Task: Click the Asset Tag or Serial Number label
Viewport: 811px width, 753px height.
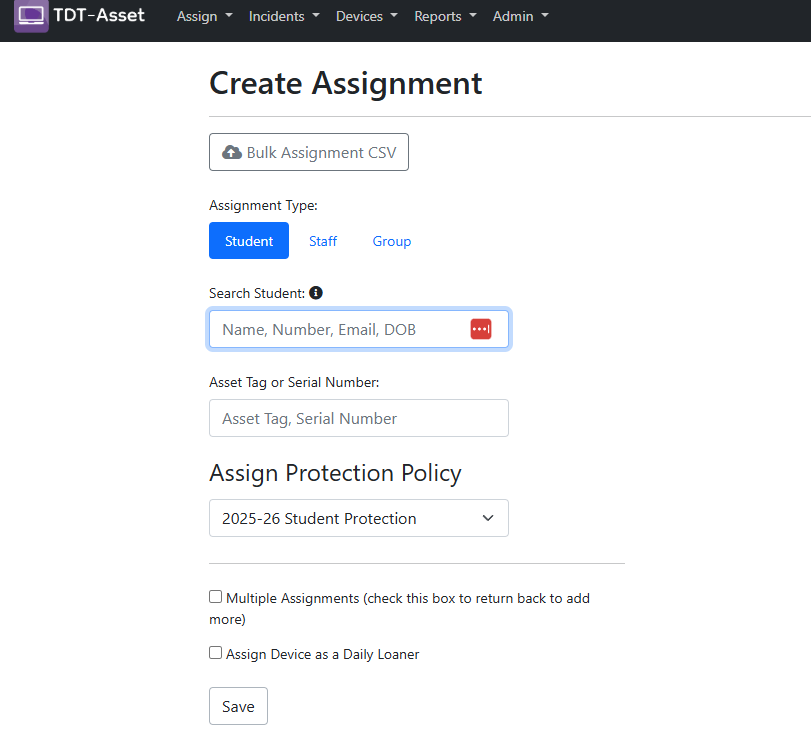Action: (x=294, y=382)
